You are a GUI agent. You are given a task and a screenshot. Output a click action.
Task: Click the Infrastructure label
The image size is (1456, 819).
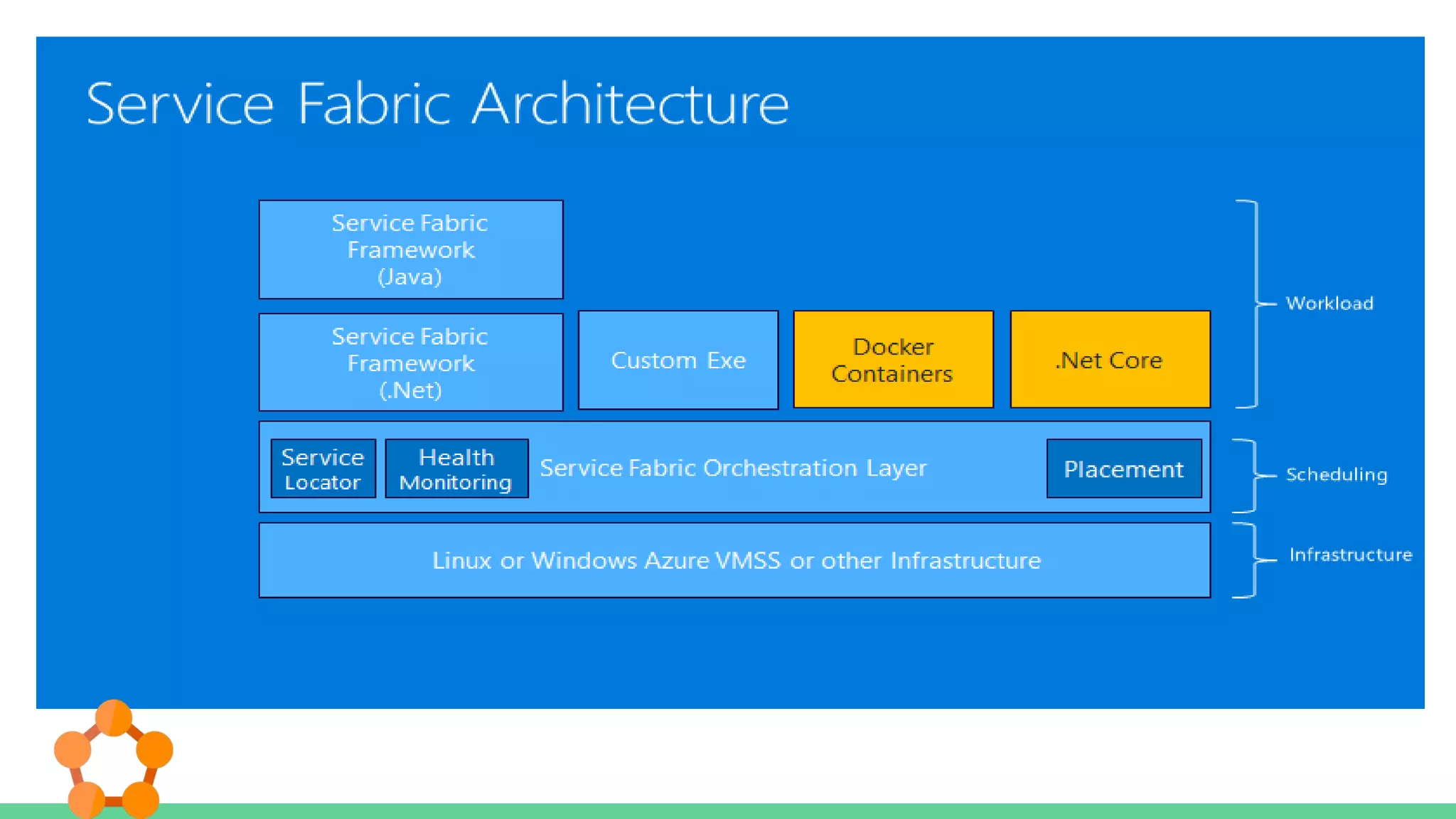coord(1350,555)
